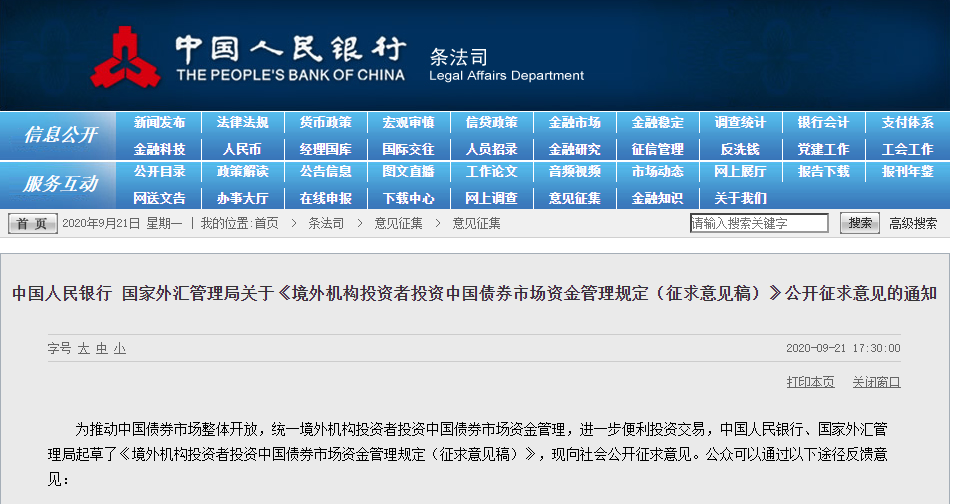Select 网上调查 navigation item

(x=491, y=198)
